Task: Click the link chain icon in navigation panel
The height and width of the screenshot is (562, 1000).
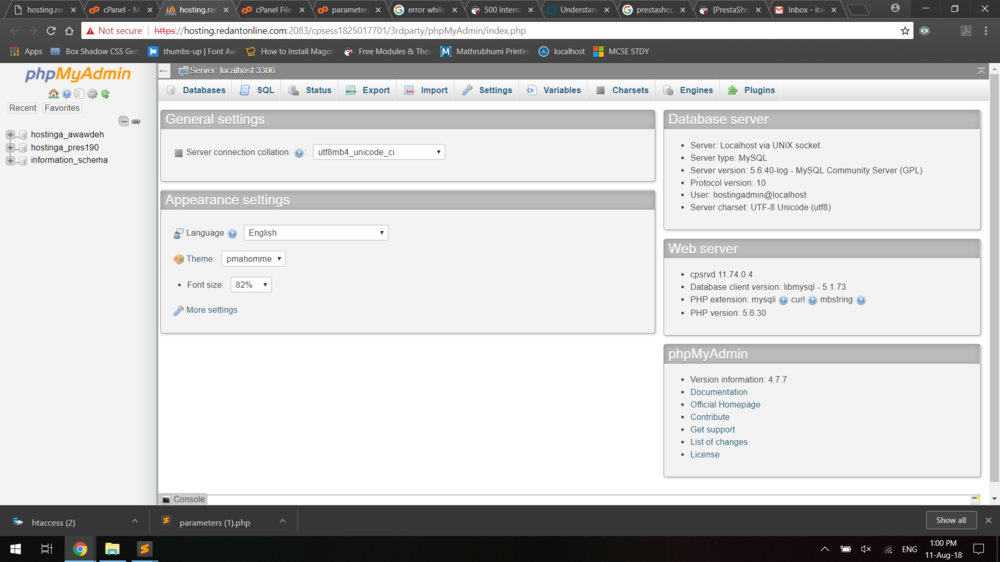Action: (136, 121)
